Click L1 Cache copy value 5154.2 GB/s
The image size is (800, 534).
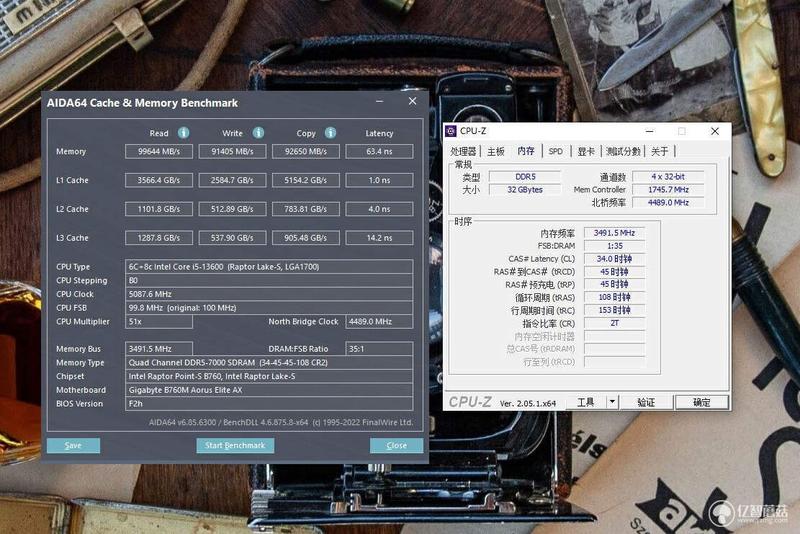pyautogui.click(x=306, y=180)
